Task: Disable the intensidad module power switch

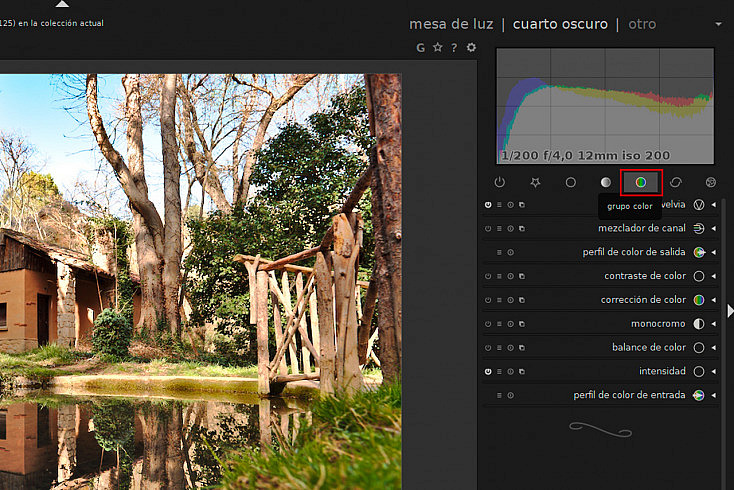Action: tap(488, 372)
